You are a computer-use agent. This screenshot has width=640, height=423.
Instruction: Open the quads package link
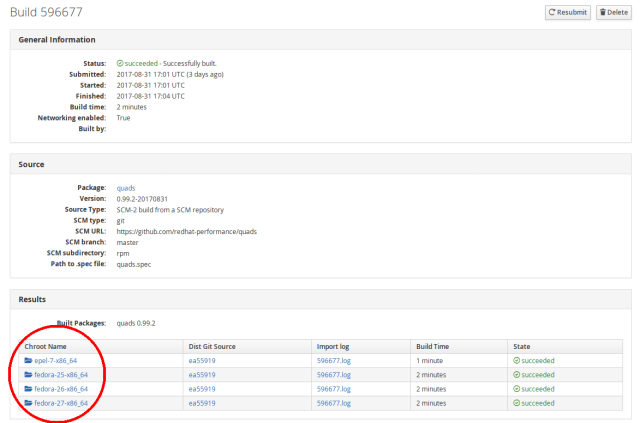coord(126,187)
